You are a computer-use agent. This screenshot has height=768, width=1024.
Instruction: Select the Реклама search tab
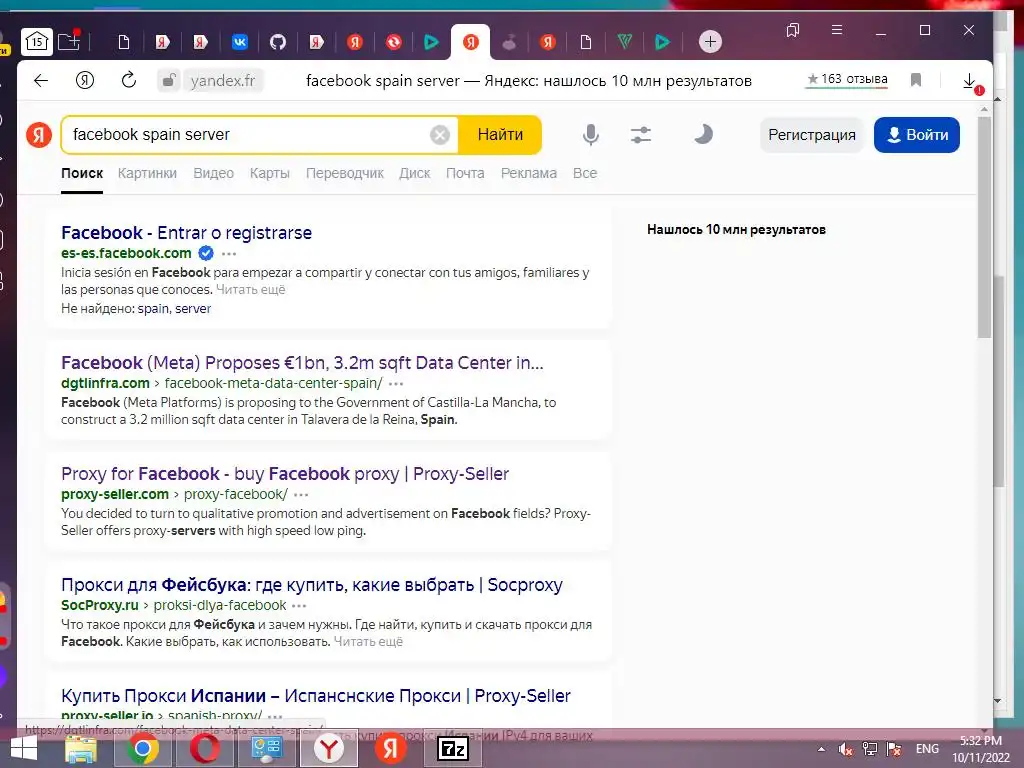click(529, 173)
